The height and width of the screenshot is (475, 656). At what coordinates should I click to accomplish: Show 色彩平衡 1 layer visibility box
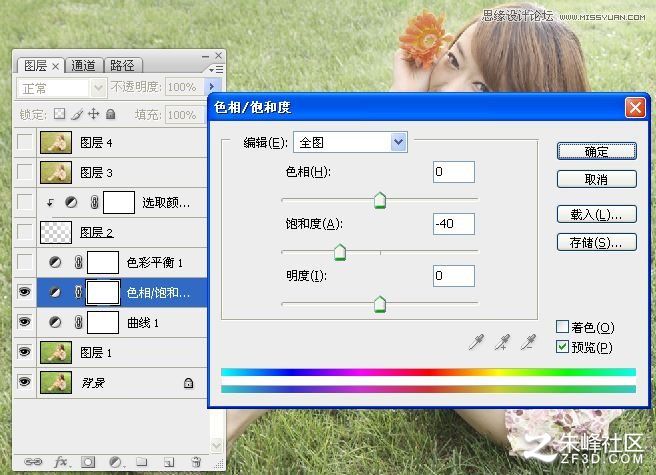pyautogui.click(x=25, y=262)
